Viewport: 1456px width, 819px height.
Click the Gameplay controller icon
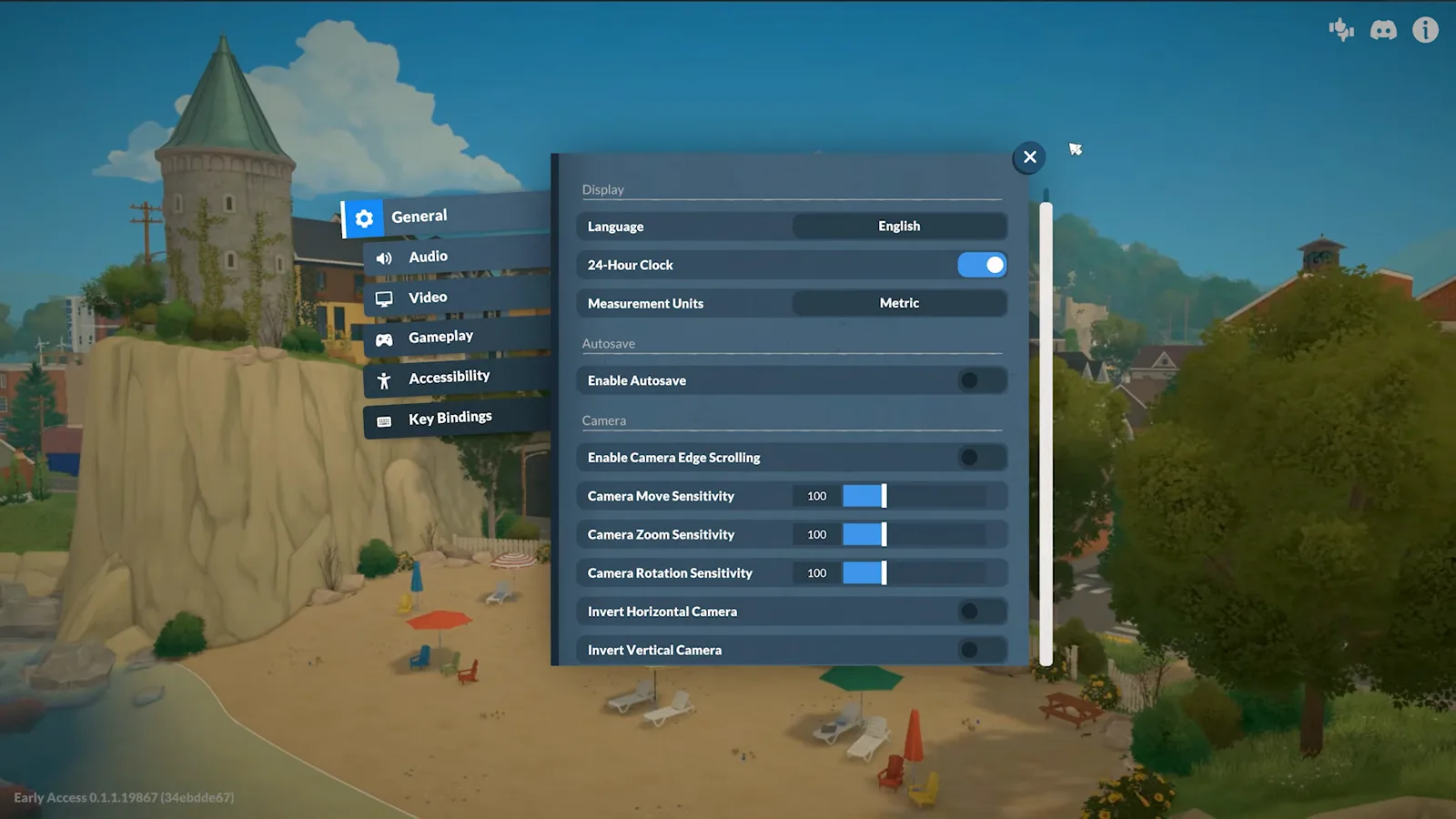pos(384,339)
